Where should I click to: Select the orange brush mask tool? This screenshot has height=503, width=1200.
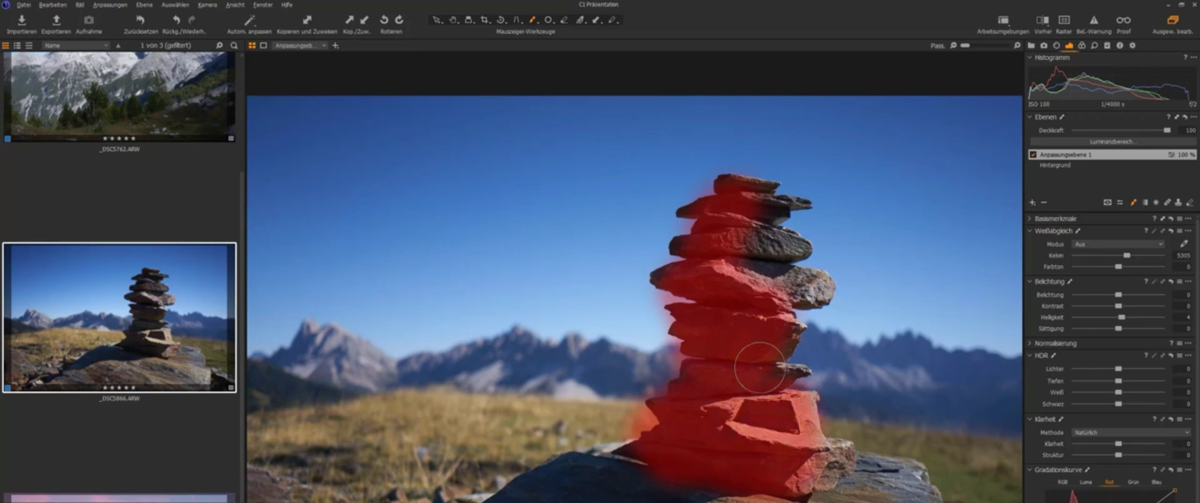pyautogui.click(x=533, y=19)
